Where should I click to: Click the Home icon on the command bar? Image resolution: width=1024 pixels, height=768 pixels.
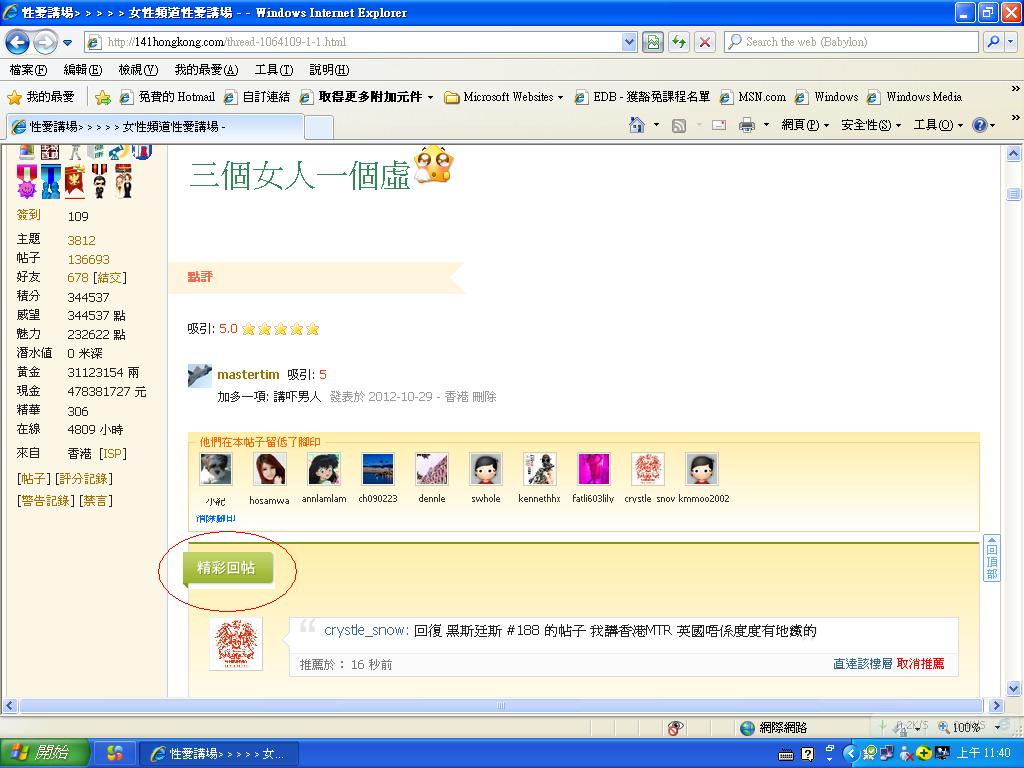coord(637,125)
